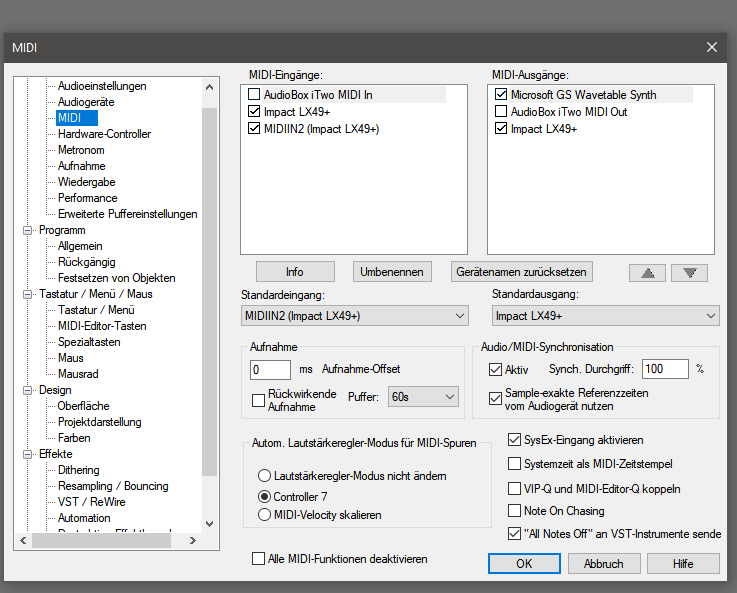737x593 pixels.
Task: Collapse the Programm tree section
Action: point(28,230)
